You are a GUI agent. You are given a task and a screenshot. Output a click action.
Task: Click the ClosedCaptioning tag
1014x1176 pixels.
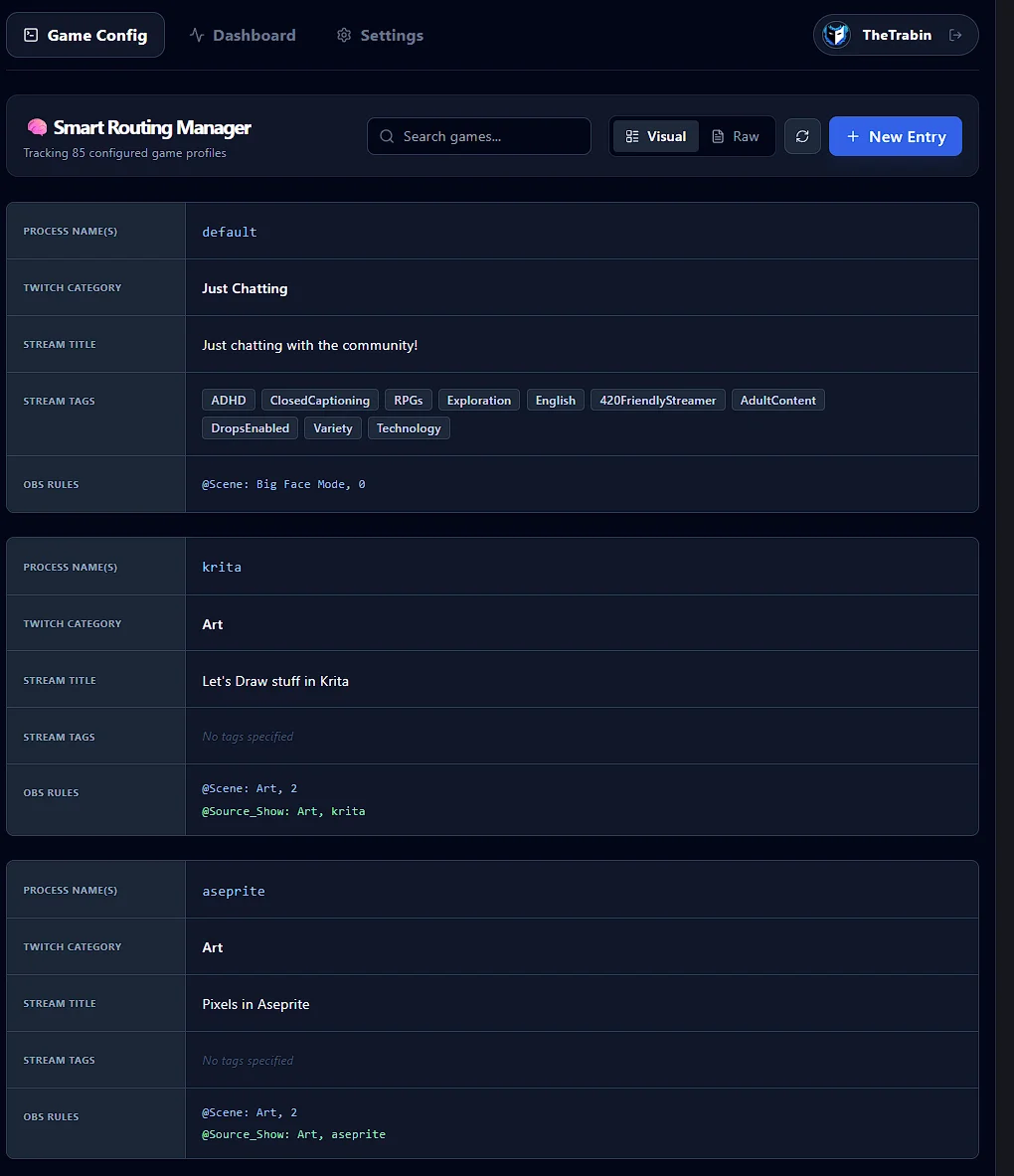click(x=320, y=401)
